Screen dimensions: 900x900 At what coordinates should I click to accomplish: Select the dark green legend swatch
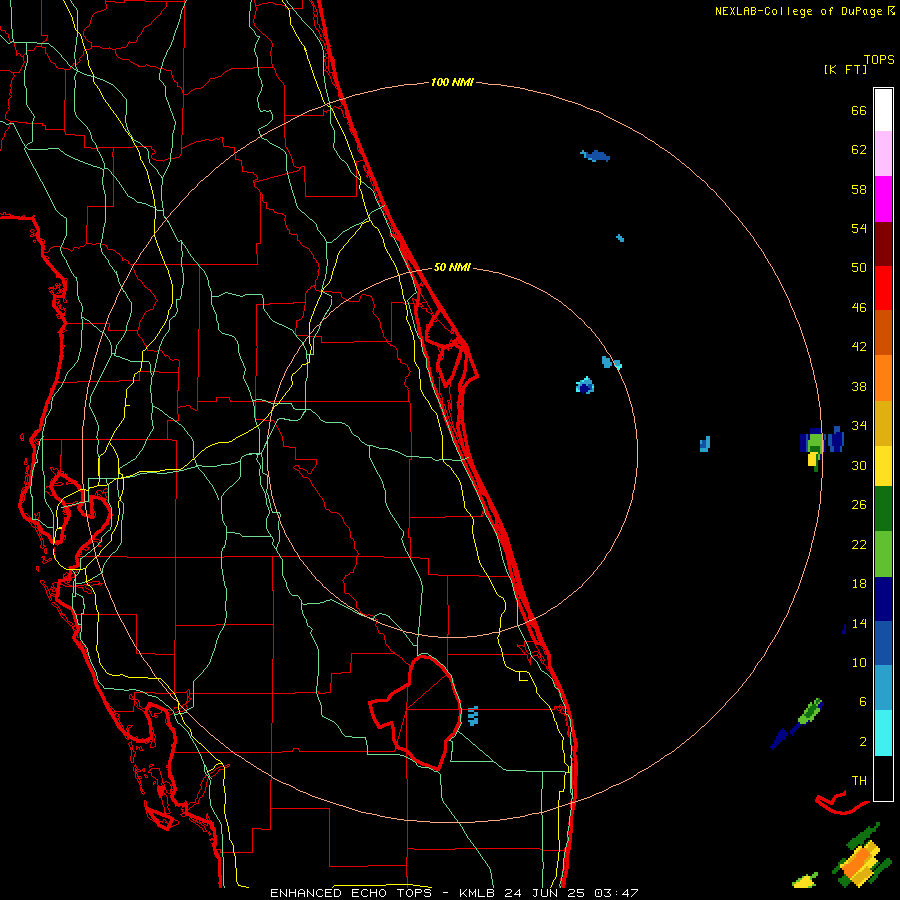coord(883,509)
